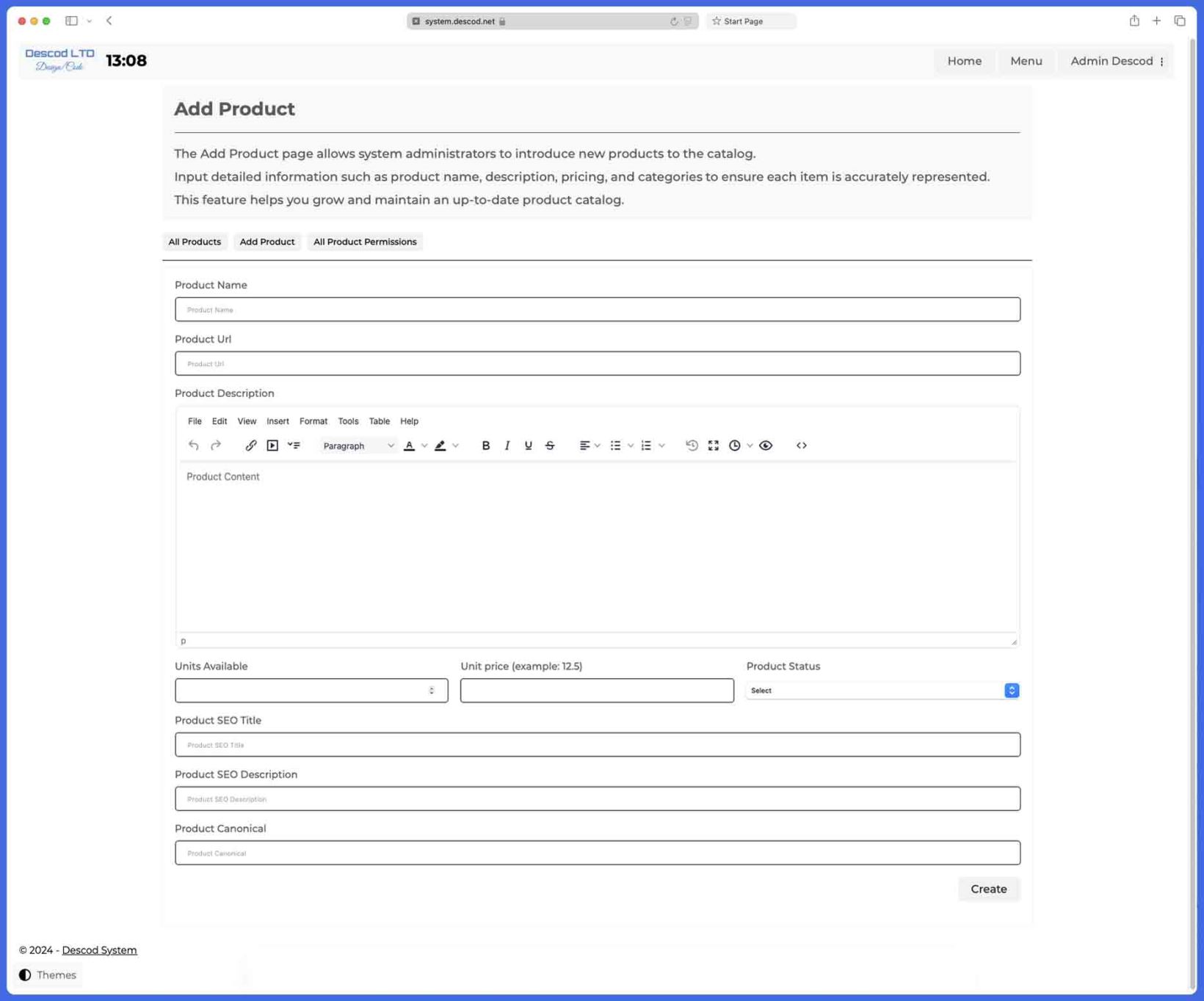The image size is (1204, 1001).
Task: Apply highlight background color marker icon
Action: coord(440,445)
